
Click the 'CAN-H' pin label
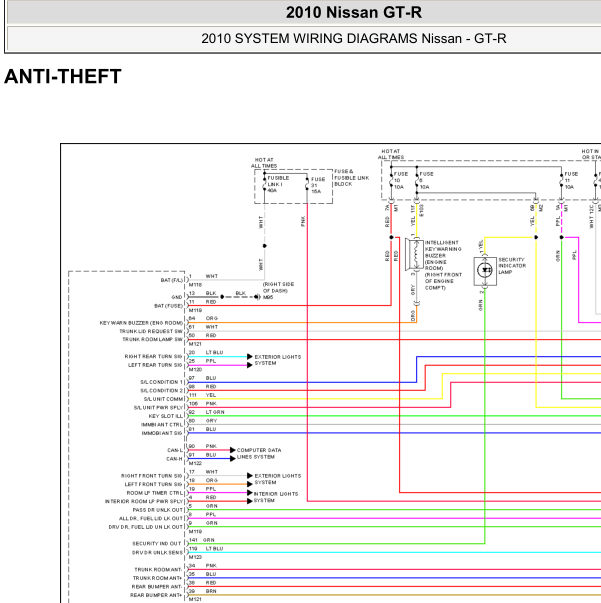tap(174, 459)
